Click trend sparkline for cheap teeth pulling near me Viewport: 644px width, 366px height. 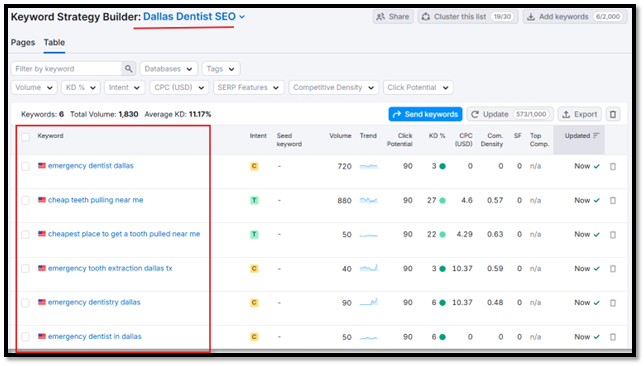[368, 200]
